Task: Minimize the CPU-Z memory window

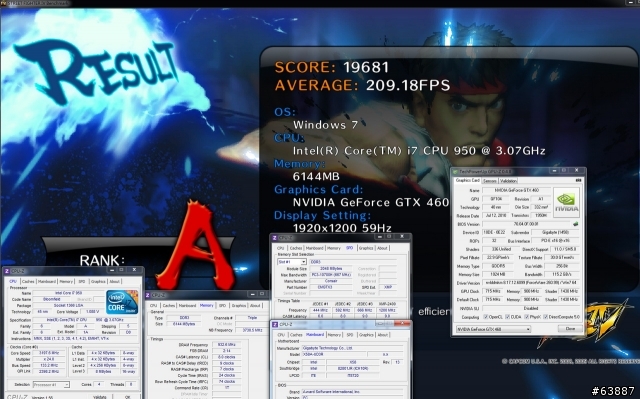Action: (x=252, y=294)
